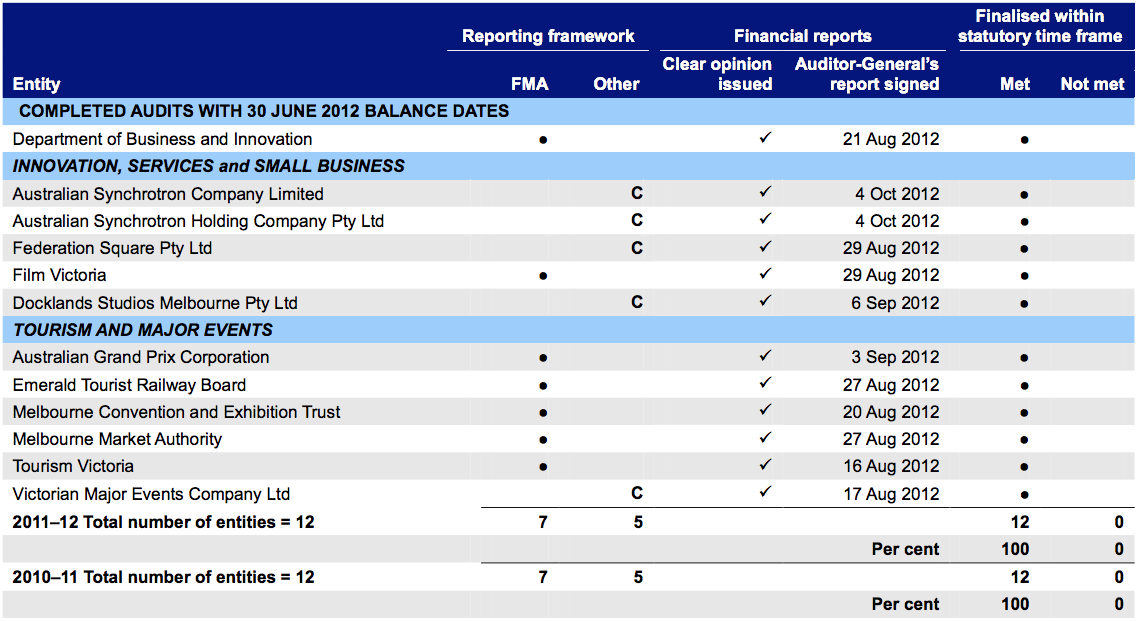Image resolution: width=1138 pixels, height=622 pixels.
Task: Click the 'Met' column header
Action: (1015, 84)
